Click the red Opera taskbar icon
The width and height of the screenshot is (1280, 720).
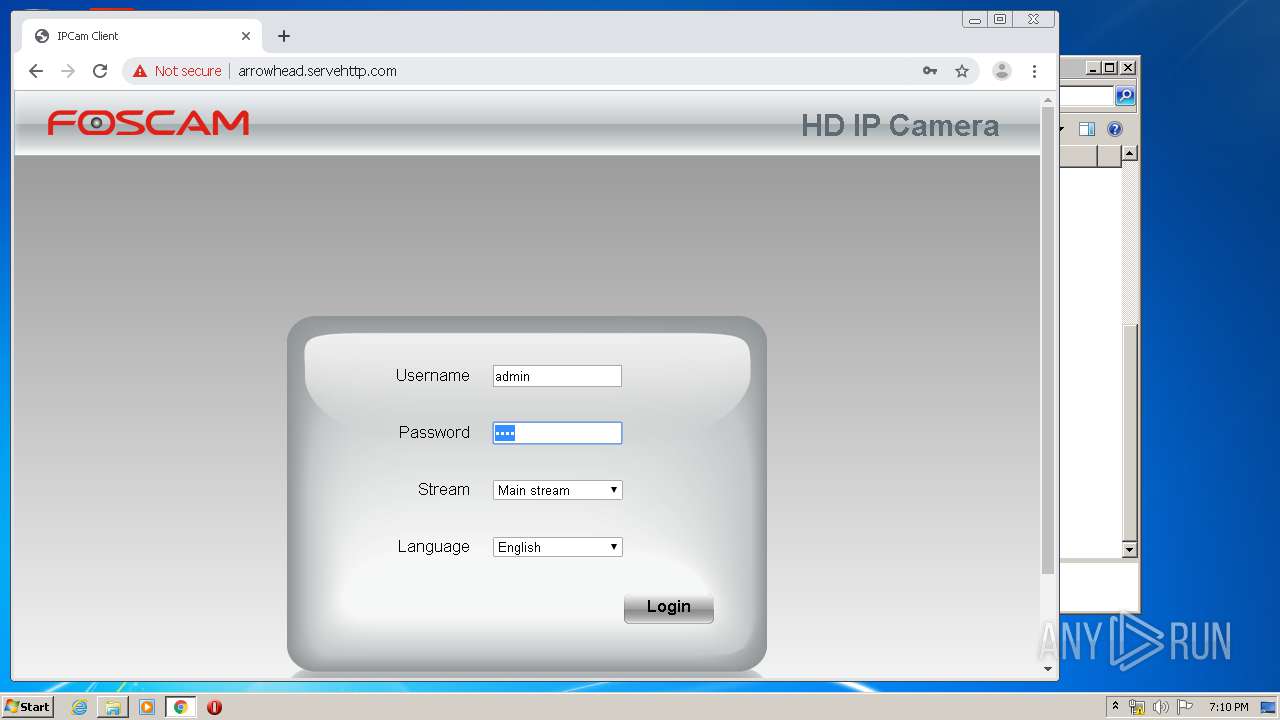[x=214, y=707]
